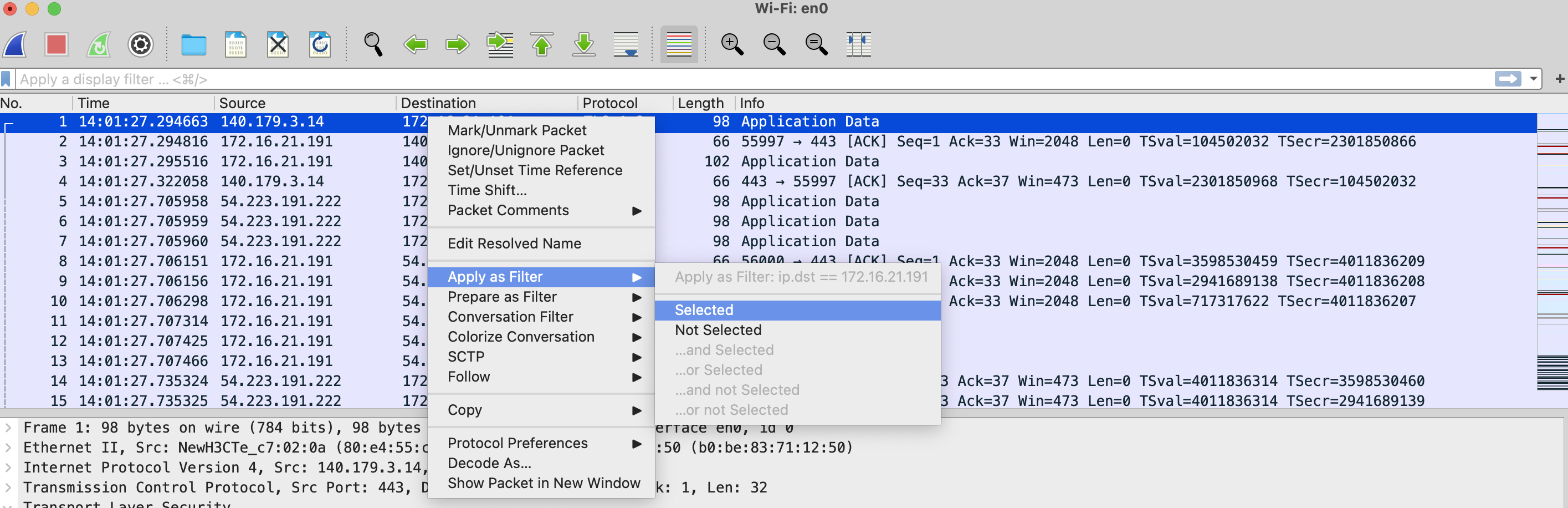The image size is (1568, 508).
Task: Sort by Source column header
Action: point(305,103)
